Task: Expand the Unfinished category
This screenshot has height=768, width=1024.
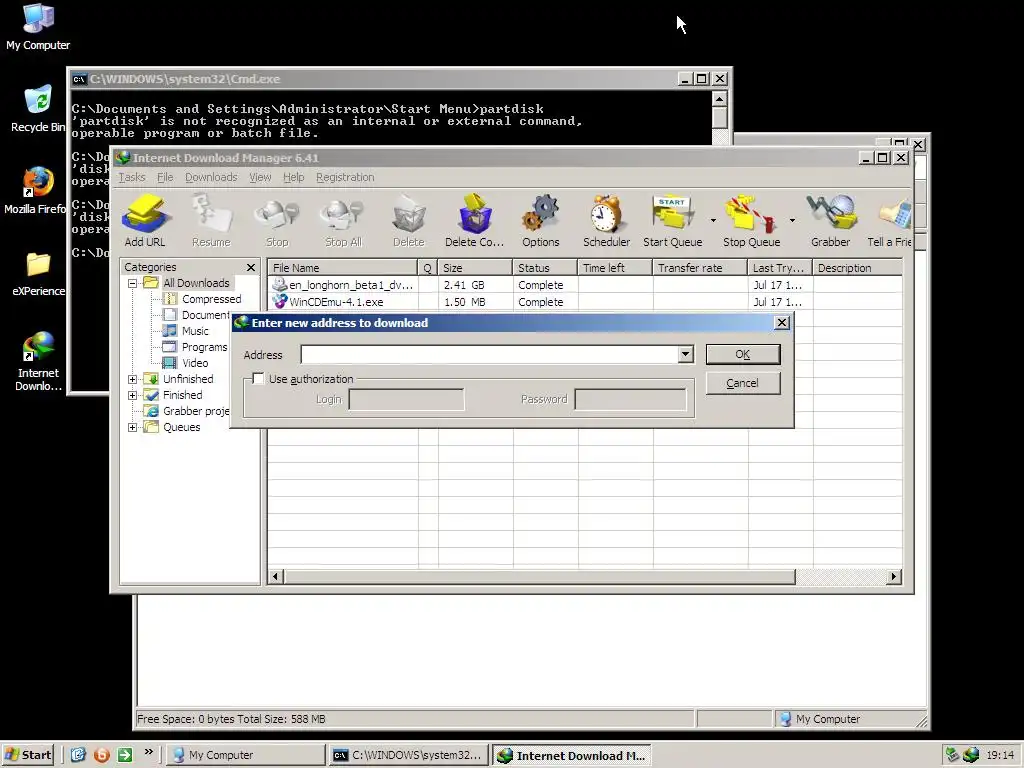Action: 133,379
